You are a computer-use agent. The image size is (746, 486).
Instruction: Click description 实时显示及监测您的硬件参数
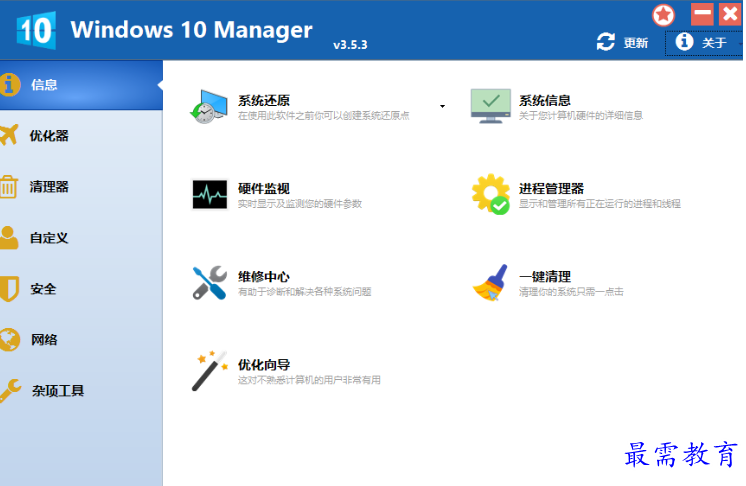[300, 204]
